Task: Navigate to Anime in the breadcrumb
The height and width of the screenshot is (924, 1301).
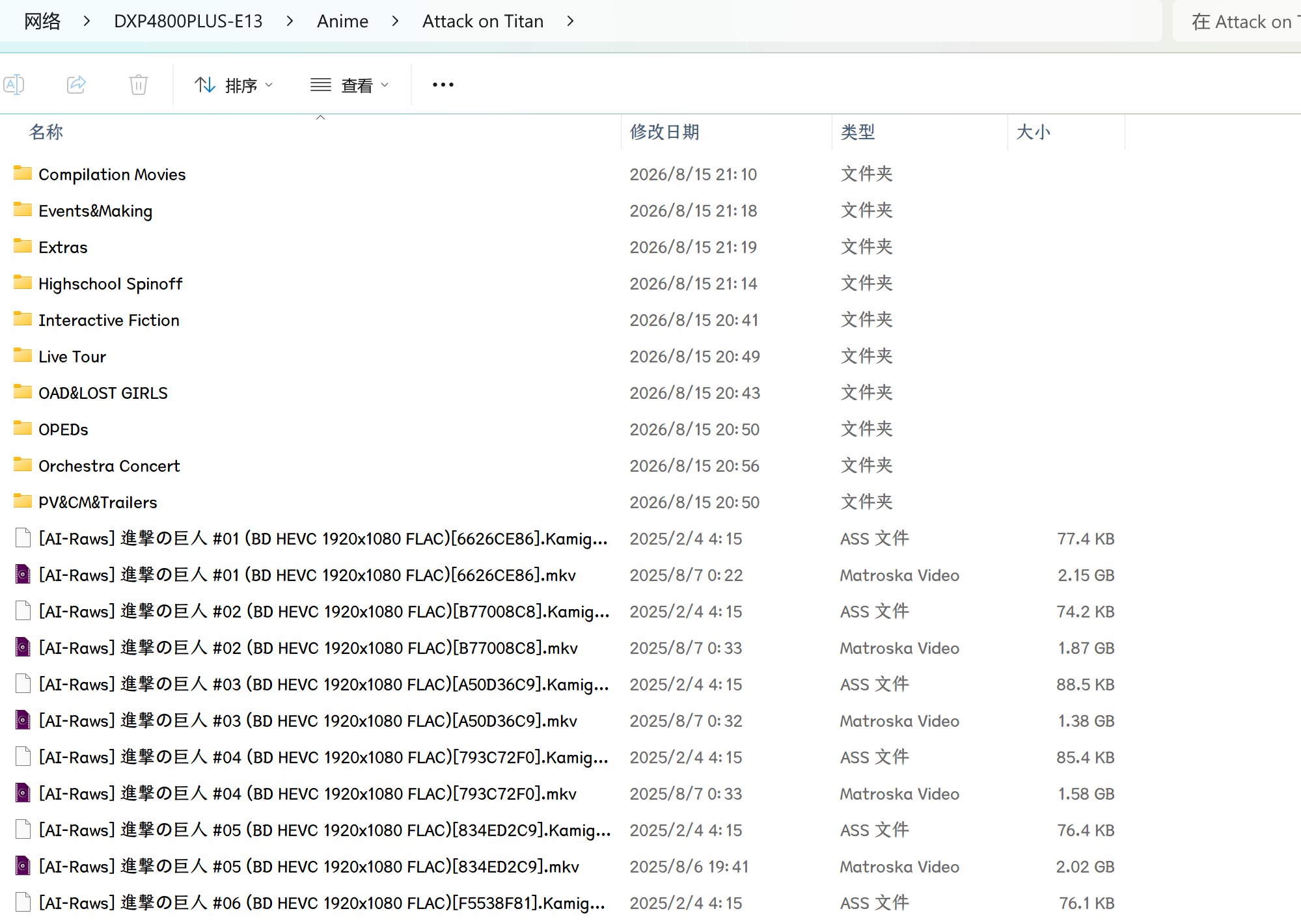Action: [x=342, y=21]
